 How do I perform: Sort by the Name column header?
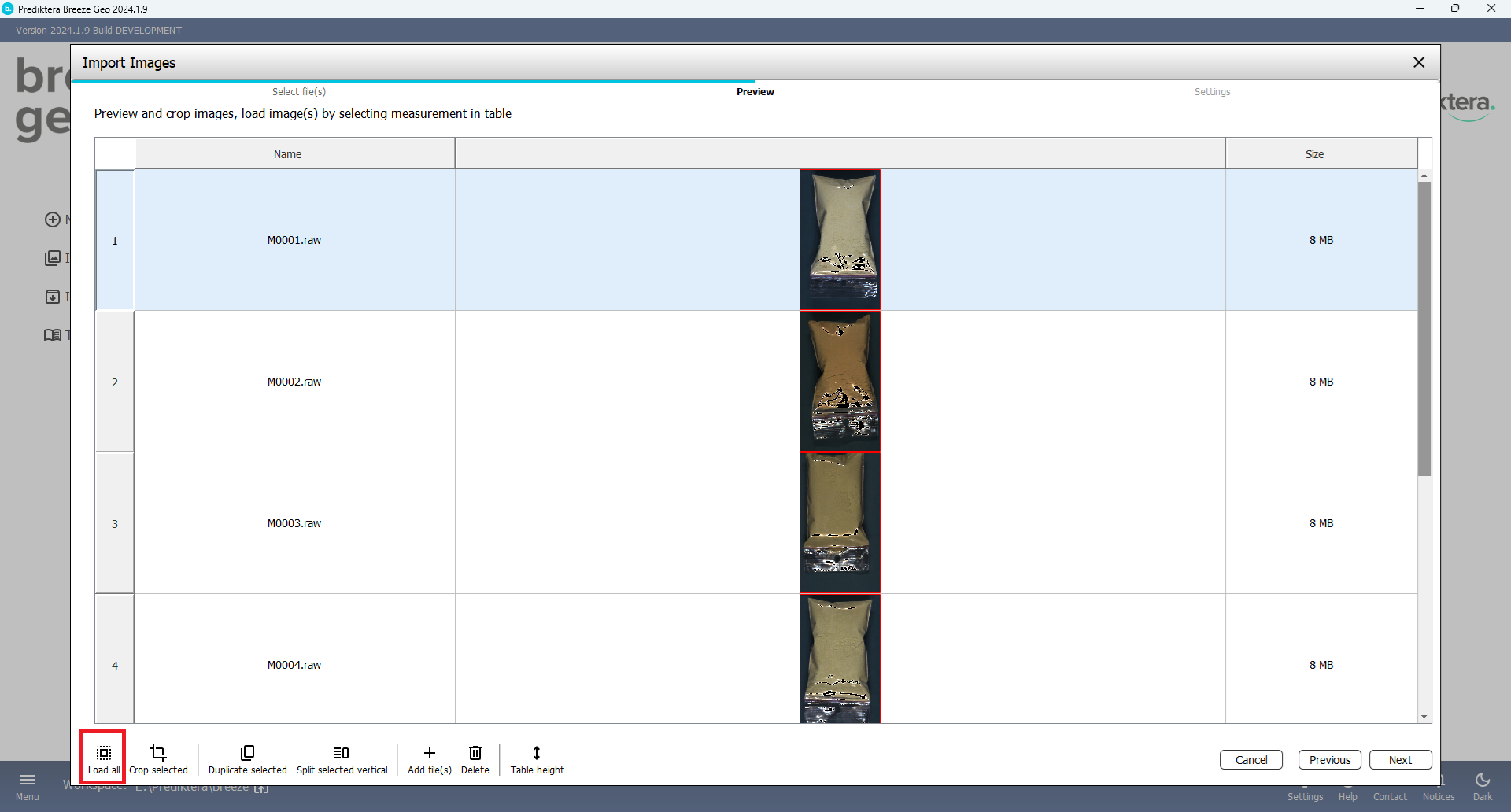(288, 154)
